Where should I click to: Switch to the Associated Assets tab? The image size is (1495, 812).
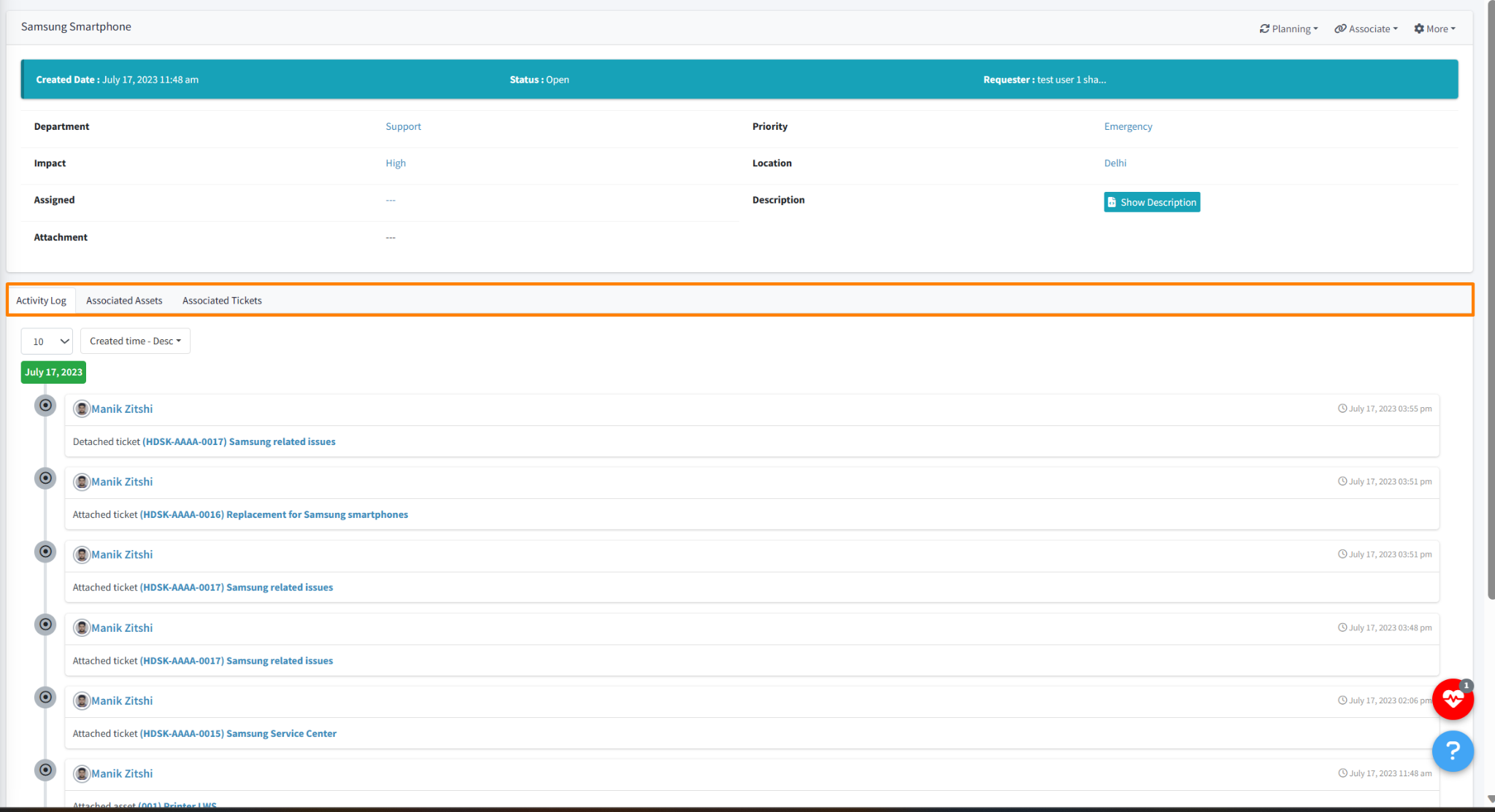click(124, 301)
